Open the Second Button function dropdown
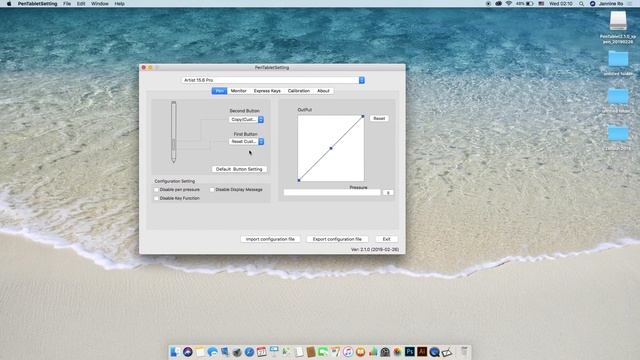 tap(247, 120)
